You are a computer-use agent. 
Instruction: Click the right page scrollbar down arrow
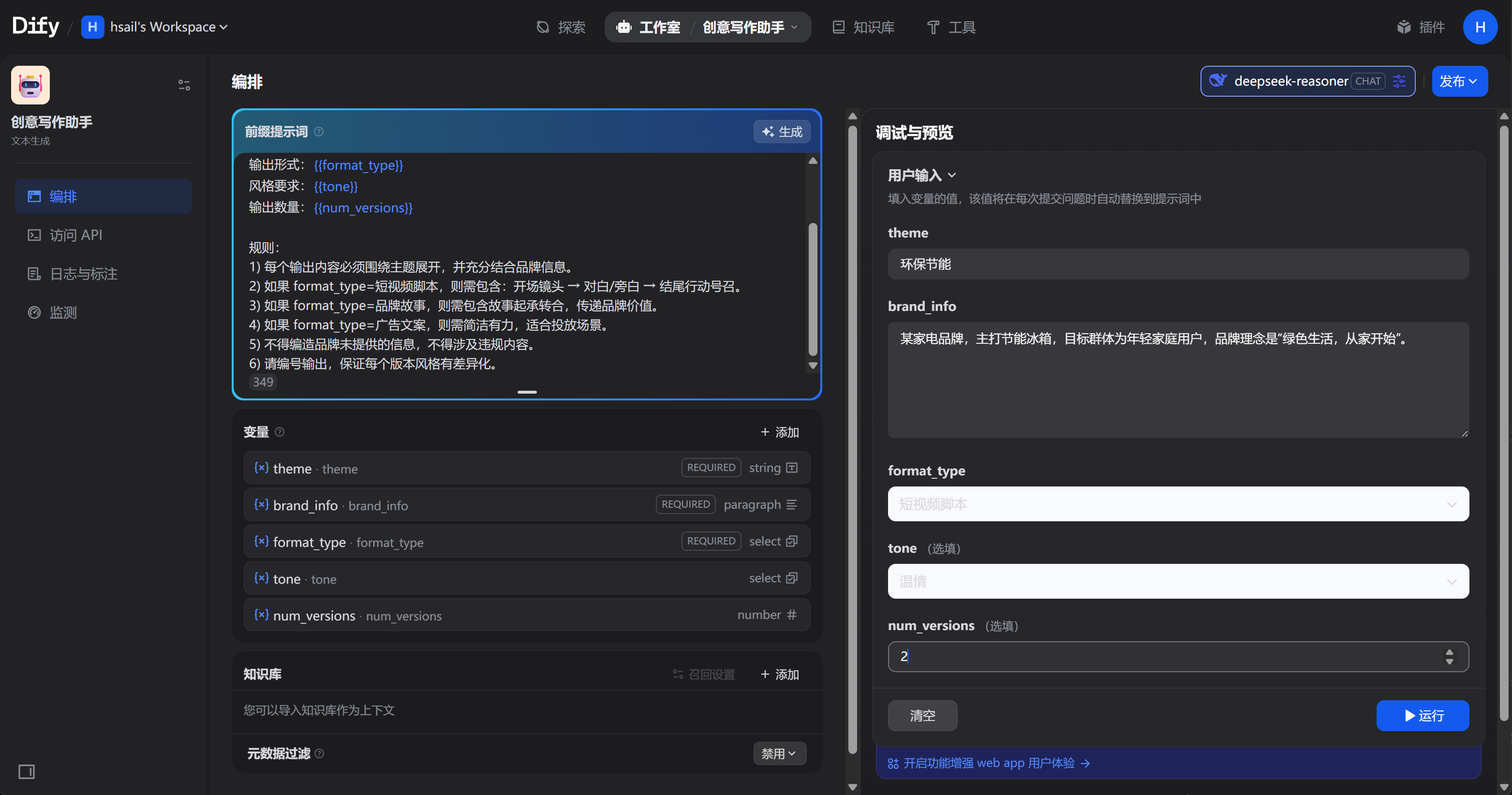click(x=1504, y=787)
